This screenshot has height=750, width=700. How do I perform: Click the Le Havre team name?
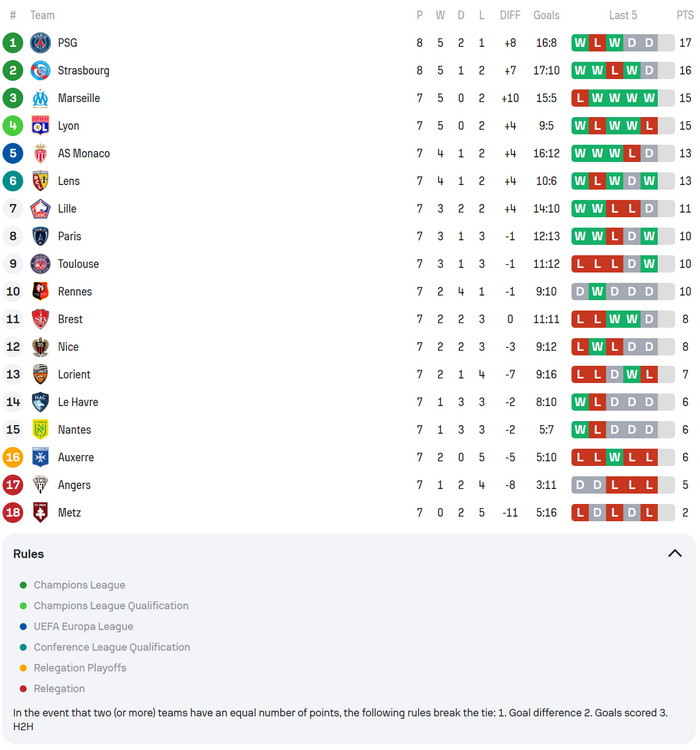point(78,402)
